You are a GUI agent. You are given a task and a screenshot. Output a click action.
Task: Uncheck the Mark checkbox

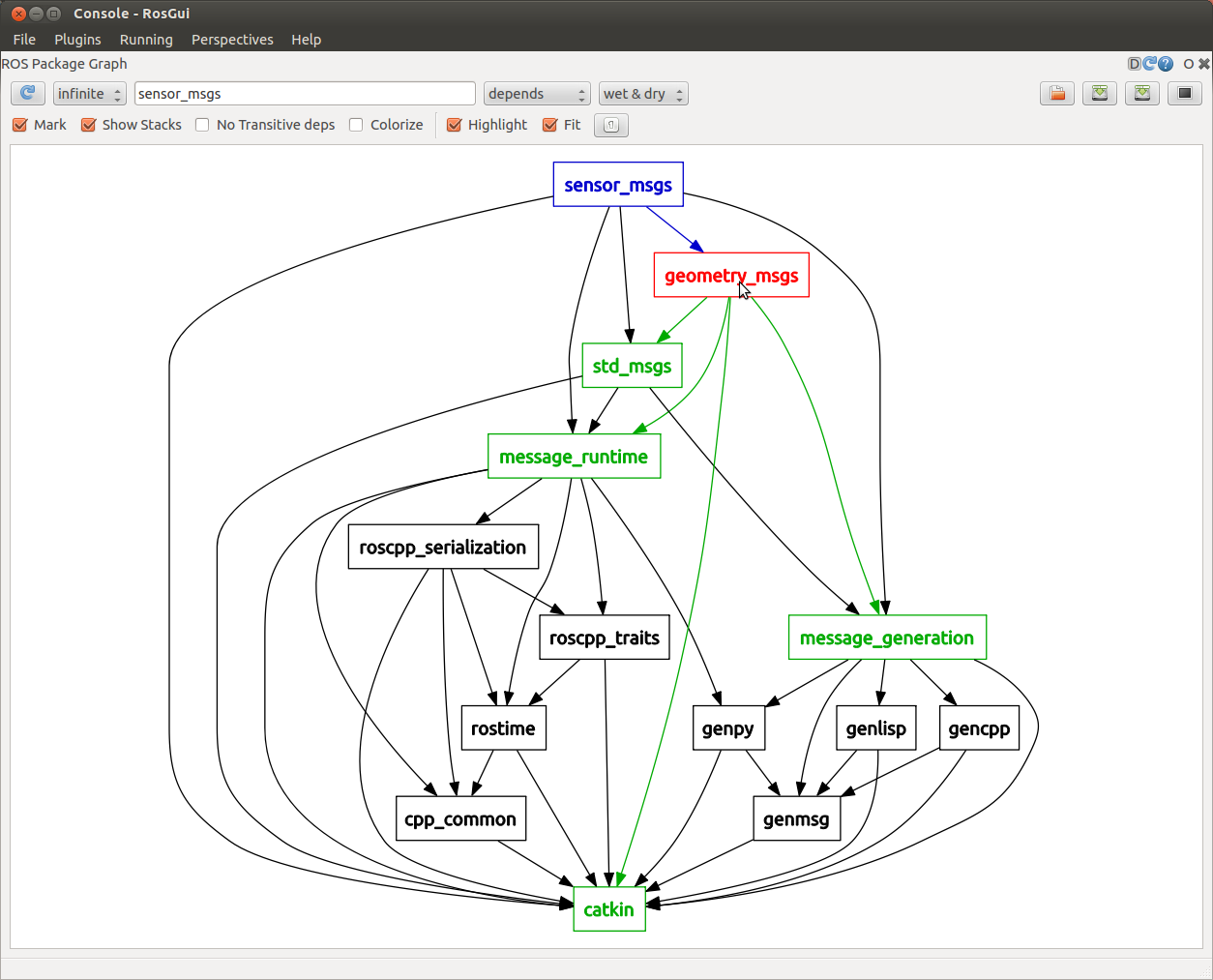(x=20, y=125)
